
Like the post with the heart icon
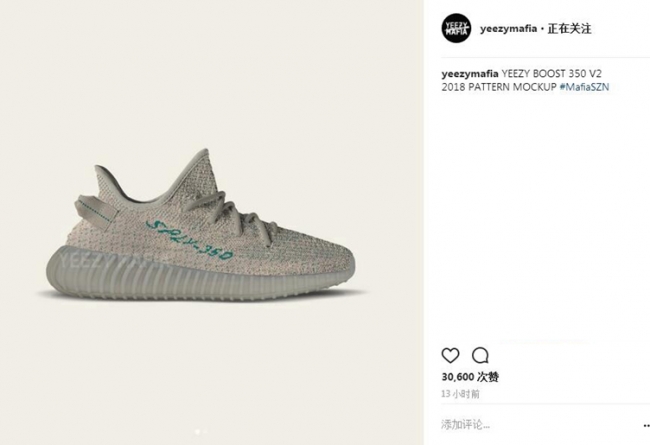[450, 355]
